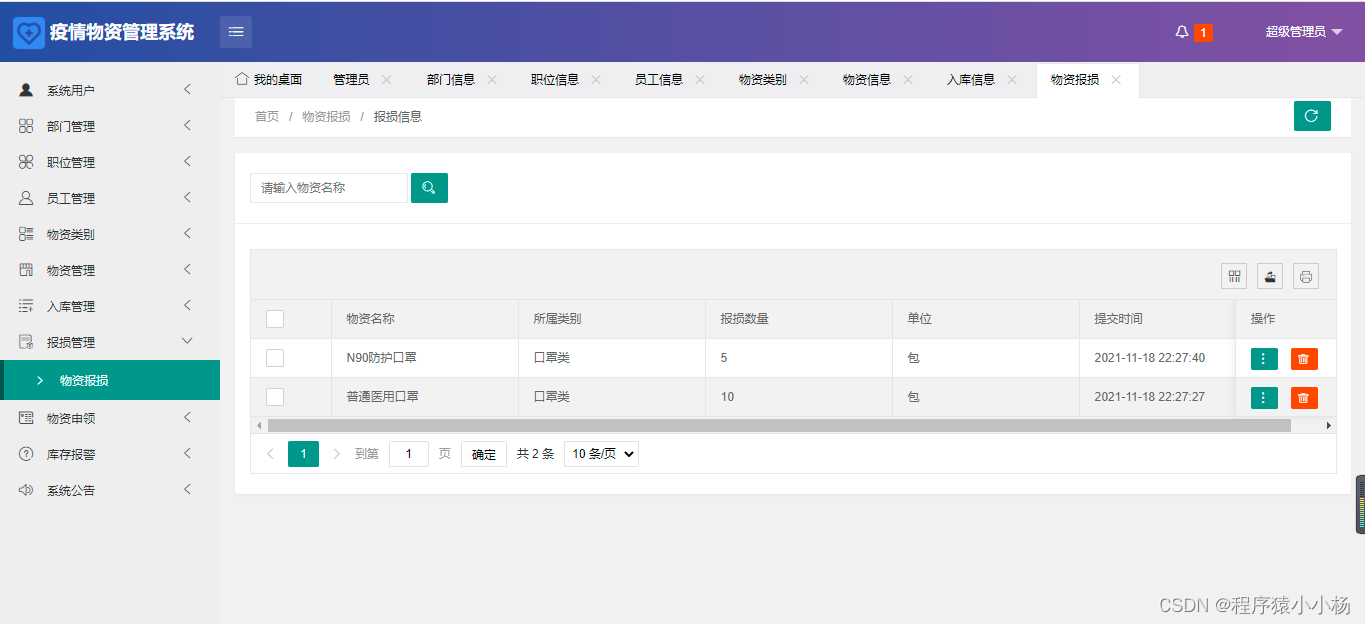Open more actions for N90防护口罩 row
This screenshot has height=624, width=1365.
[x=1264, y=359]
